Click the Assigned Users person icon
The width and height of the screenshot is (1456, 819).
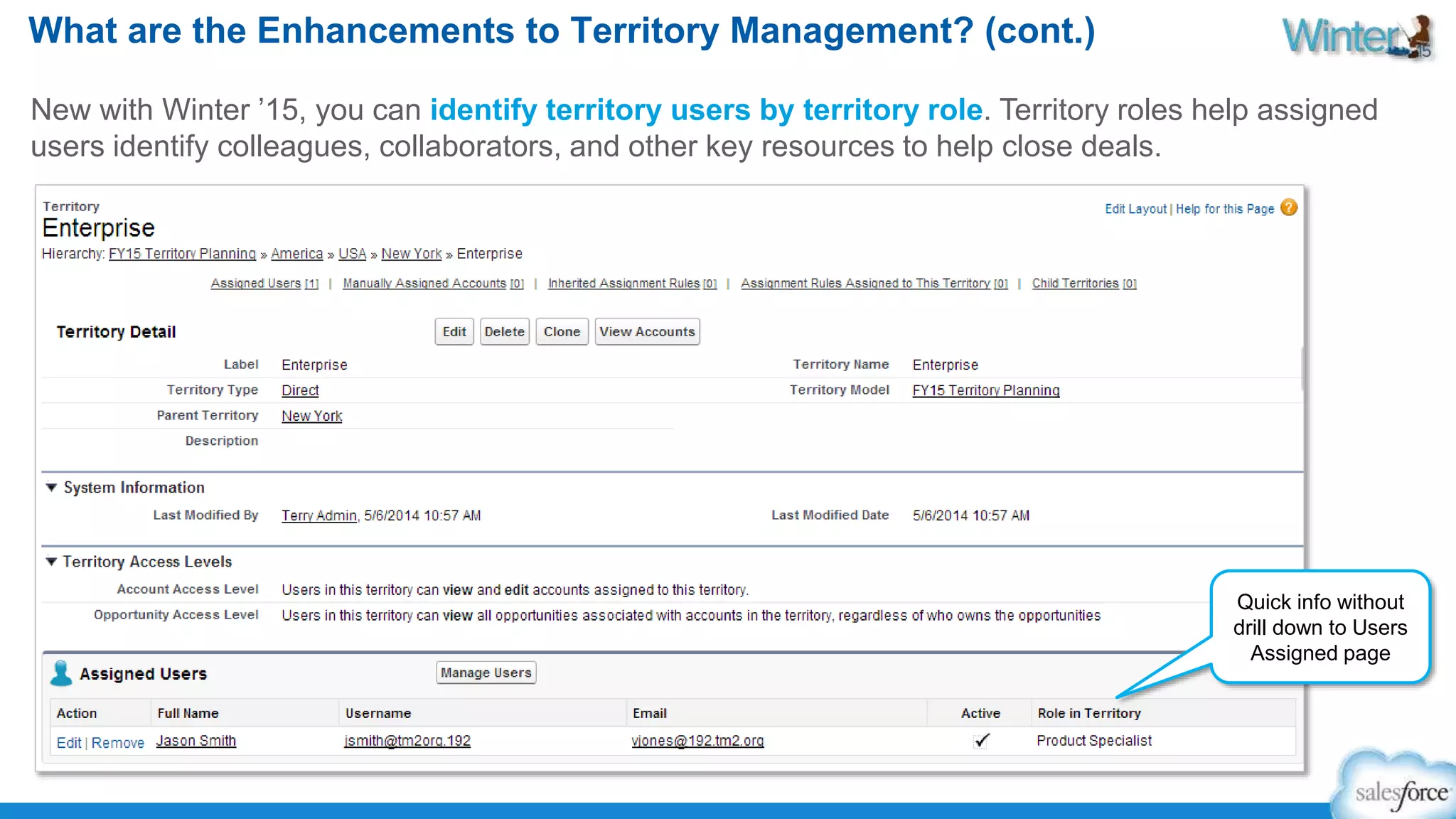coord(62,673)
